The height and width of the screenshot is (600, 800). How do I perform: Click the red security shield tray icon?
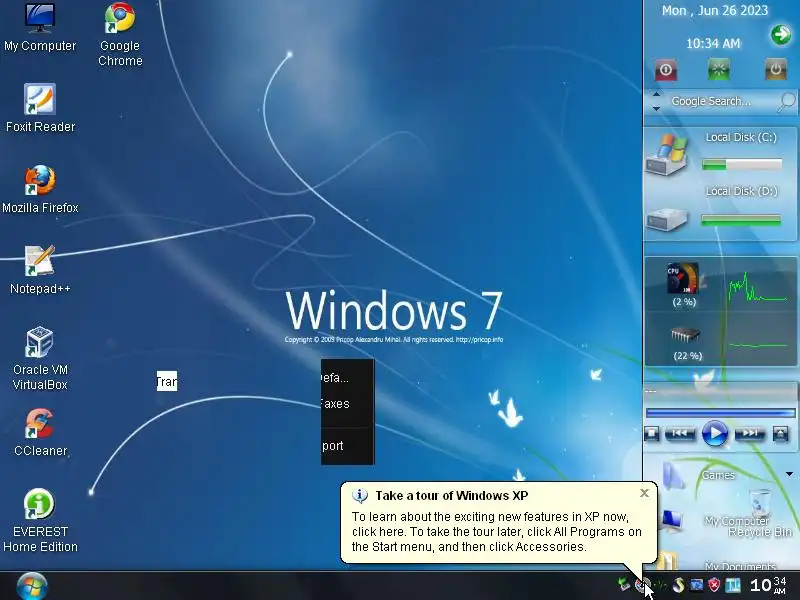pos(714,585)
